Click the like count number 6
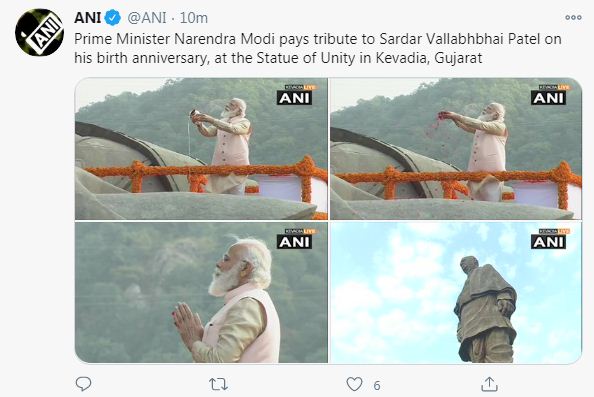This screenshot has width=594, height=397. point(377,386)
